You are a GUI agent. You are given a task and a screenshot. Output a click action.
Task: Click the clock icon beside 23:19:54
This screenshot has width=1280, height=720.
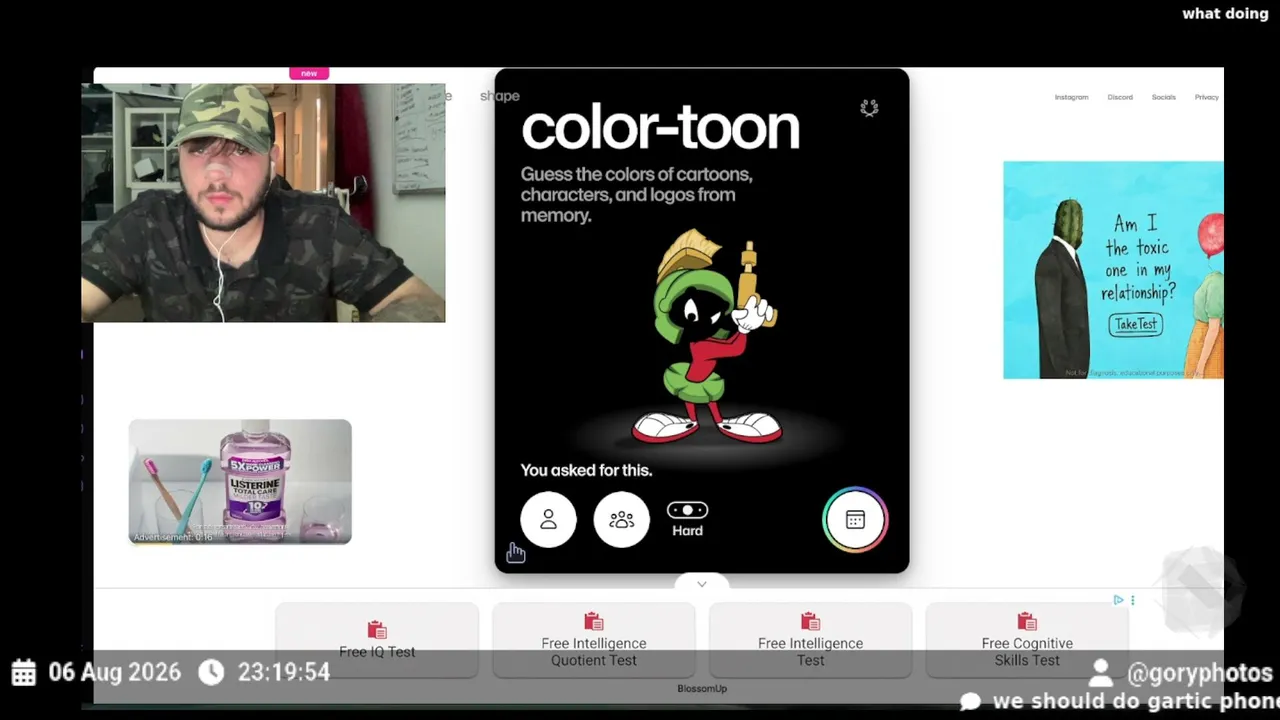pos(211,672)
